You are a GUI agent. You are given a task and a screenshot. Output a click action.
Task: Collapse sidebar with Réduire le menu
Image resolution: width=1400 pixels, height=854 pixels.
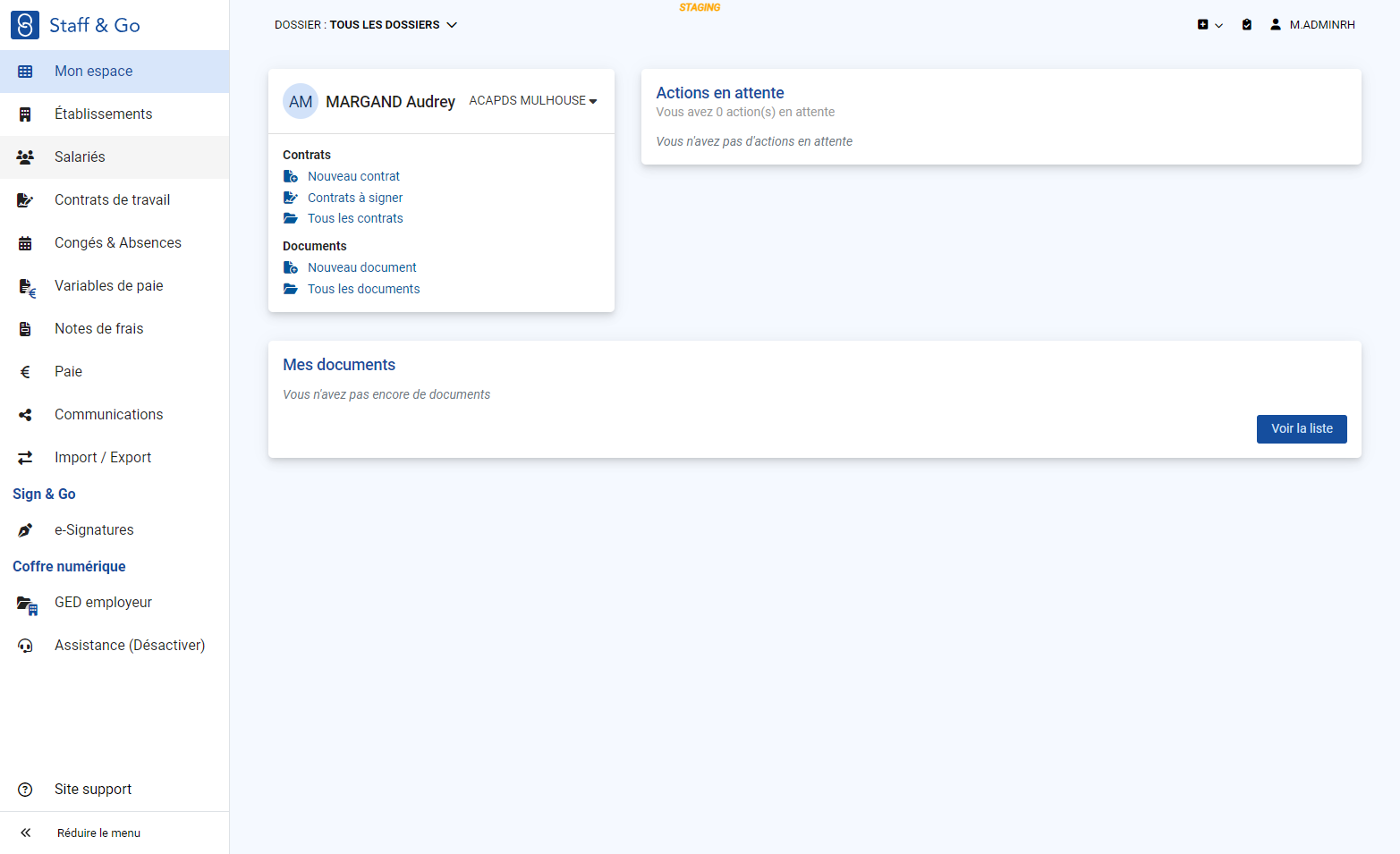point(115,833)
